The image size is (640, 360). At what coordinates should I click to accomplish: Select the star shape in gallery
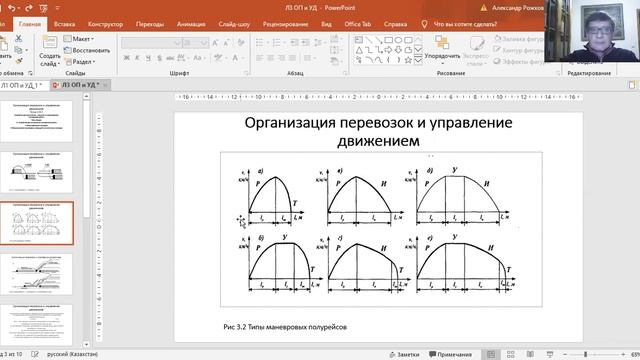(x=408, y=60)
